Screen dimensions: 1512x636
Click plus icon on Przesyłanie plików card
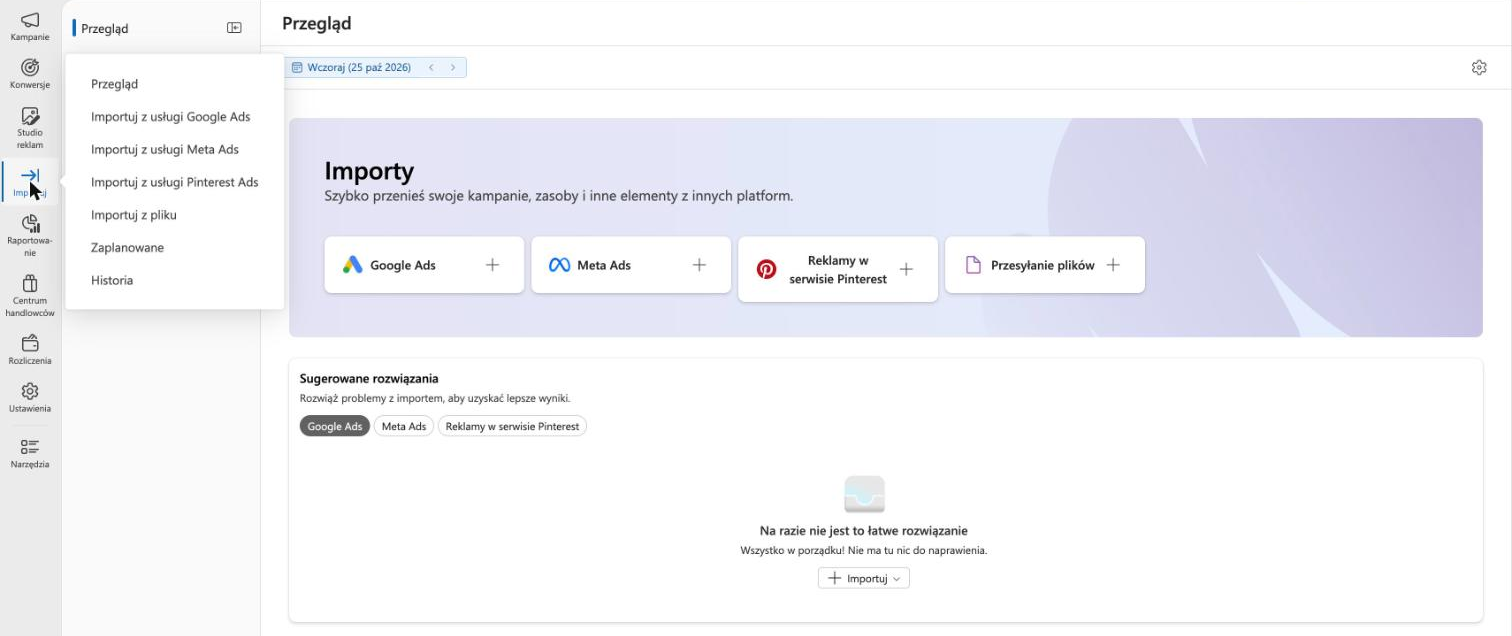[1113, 265]
